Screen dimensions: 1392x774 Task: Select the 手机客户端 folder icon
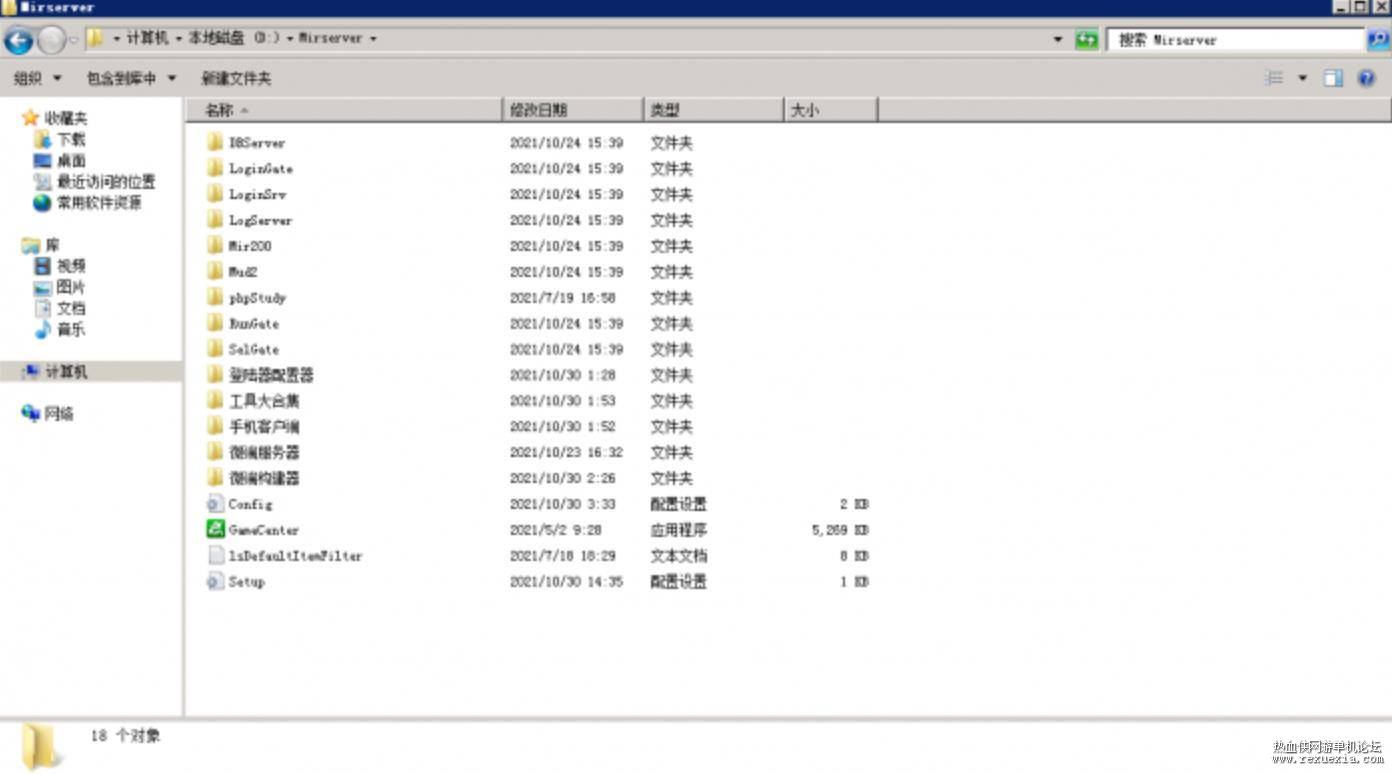[215, 426]
